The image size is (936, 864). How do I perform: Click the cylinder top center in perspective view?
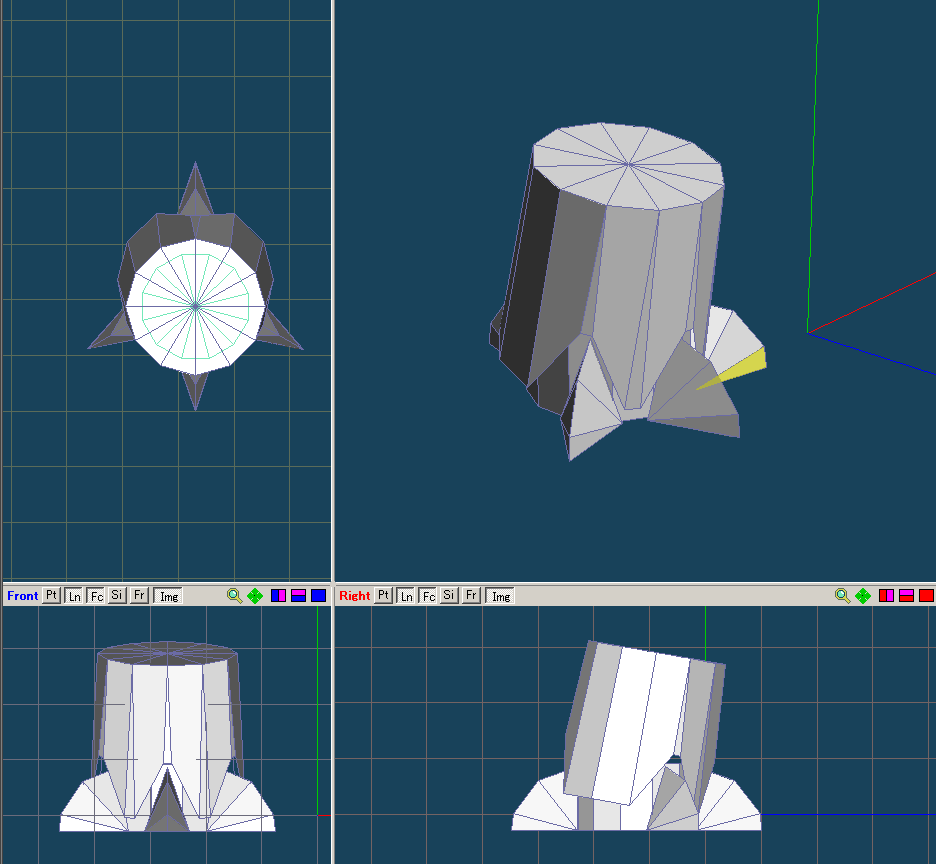(x=628, y=163)
